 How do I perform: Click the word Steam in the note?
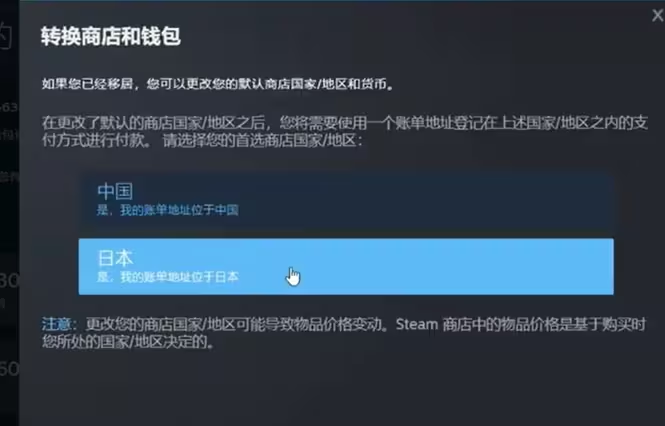(417, 325)
